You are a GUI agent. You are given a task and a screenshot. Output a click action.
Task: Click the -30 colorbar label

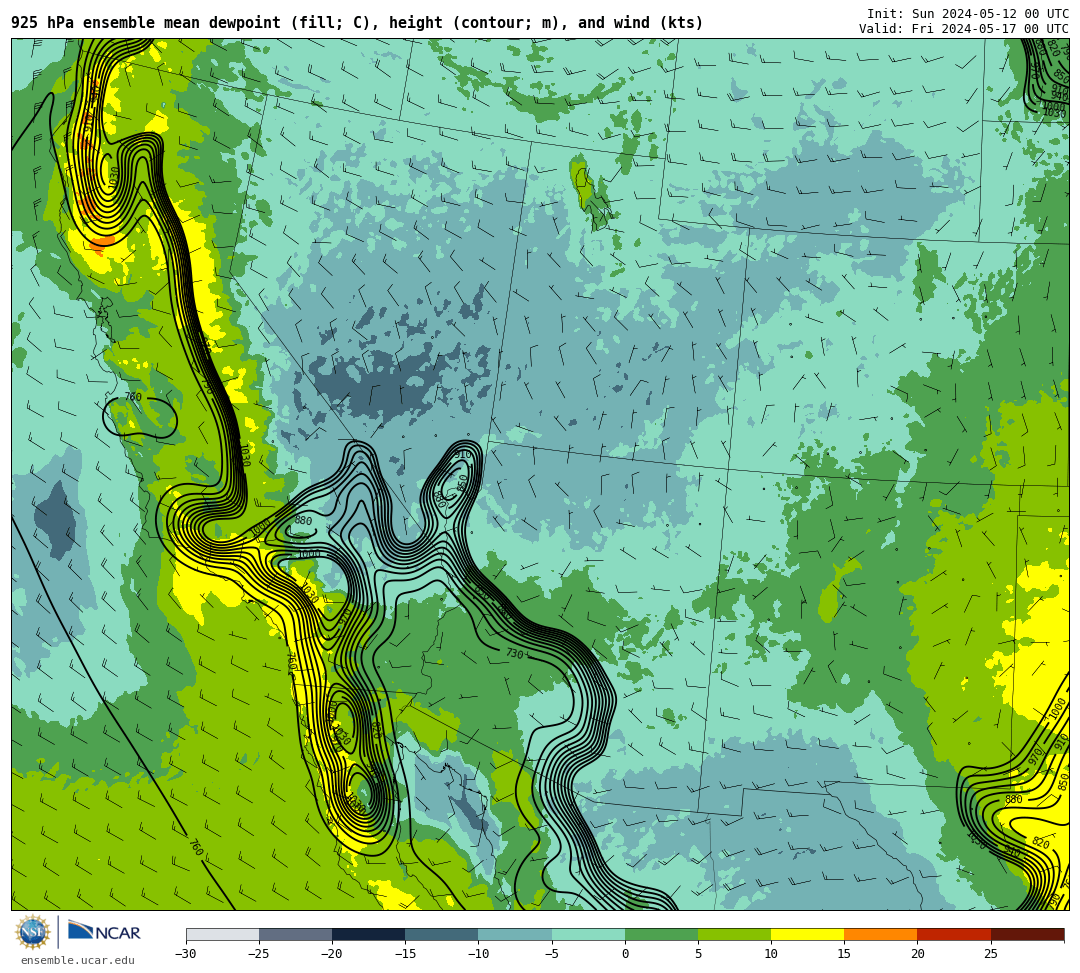pyautogui.click(x=186, y=954)
